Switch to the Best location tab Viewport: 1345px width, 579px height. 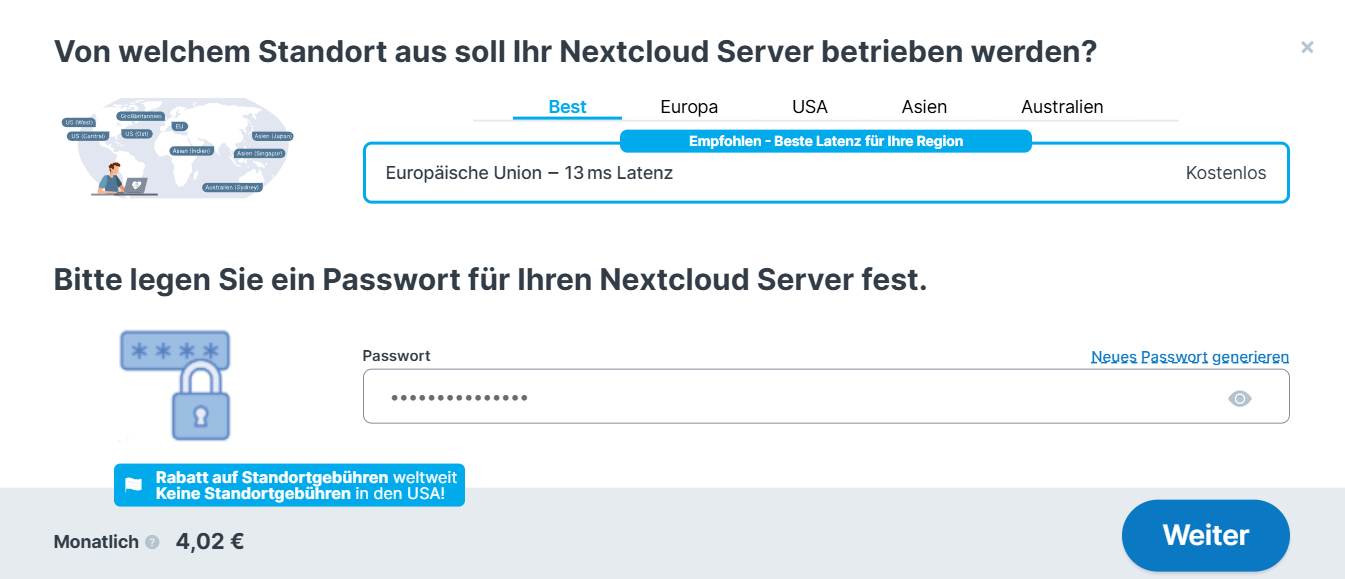point(567,107)
